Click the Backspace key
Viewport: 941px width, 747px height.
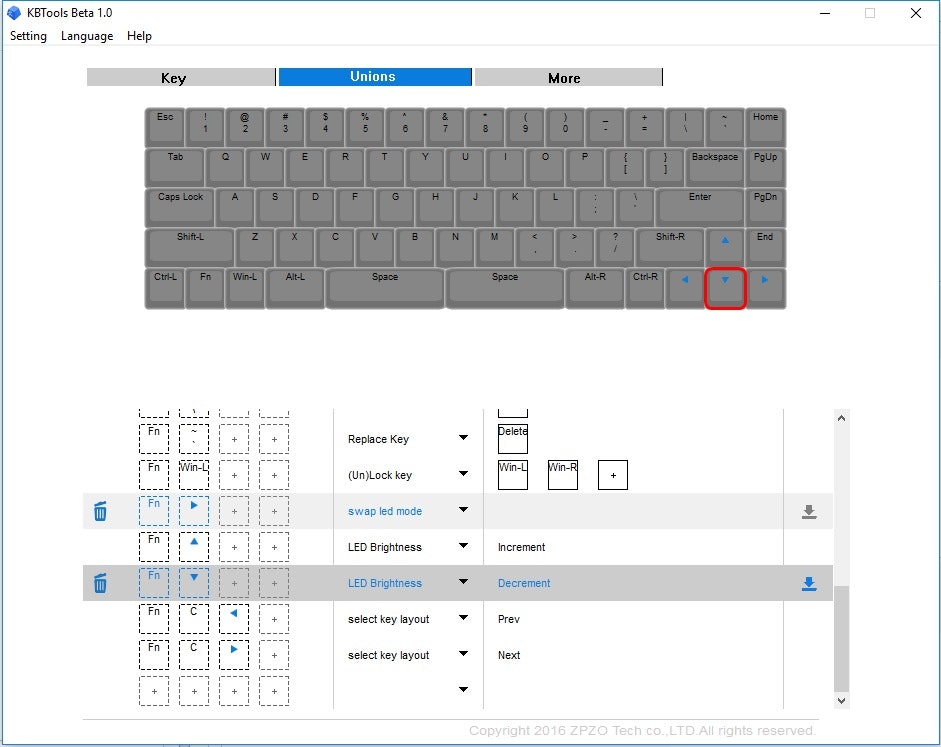pos(714,166)
